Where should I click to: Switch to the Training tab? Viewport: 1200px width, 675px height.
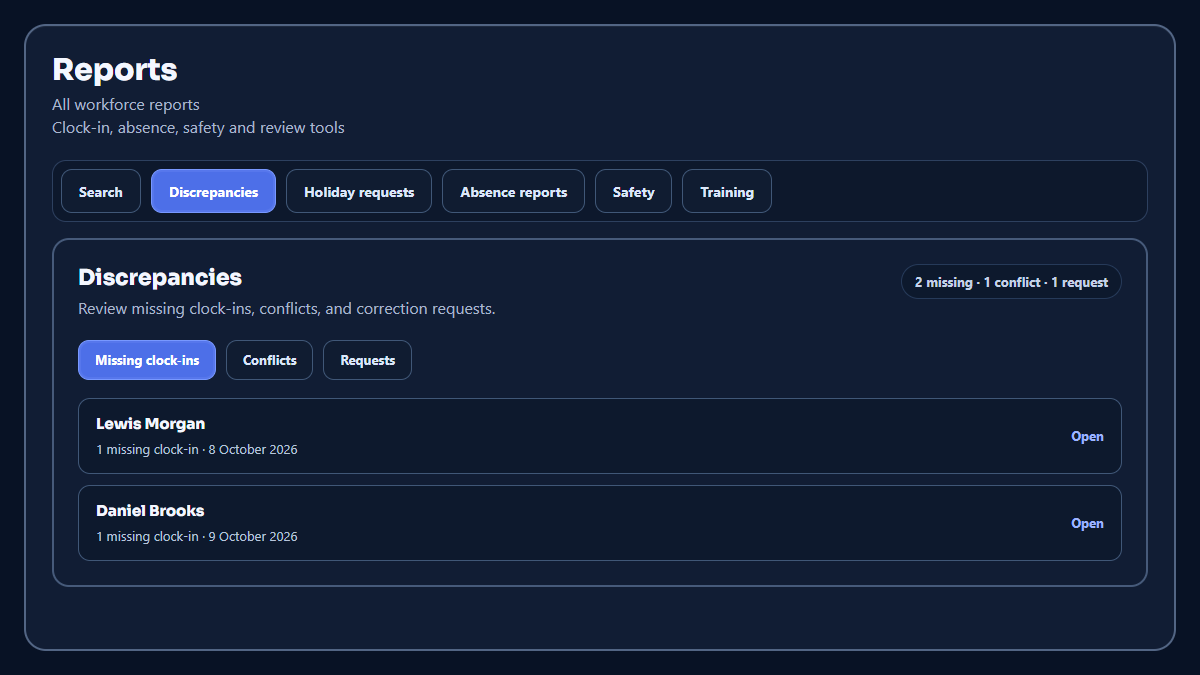click(x=727, y=191)
